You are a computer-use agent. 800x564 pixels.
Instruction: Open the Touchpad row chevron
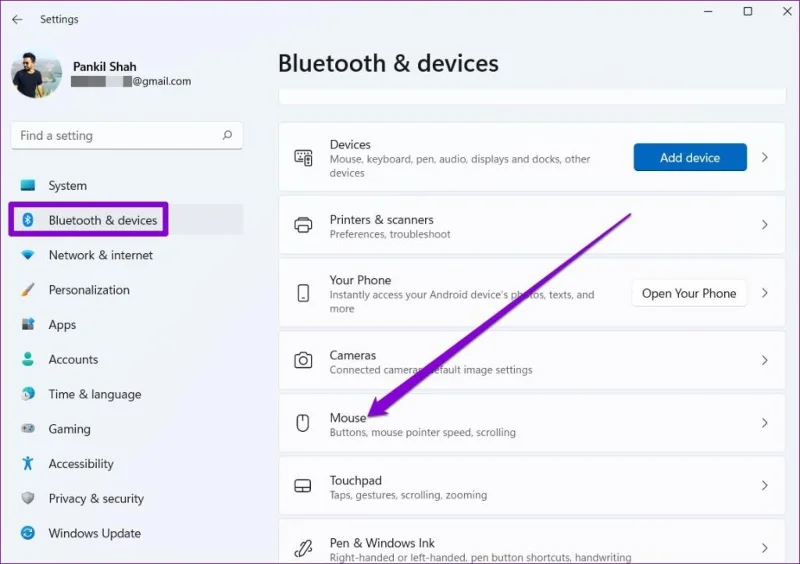click(764, 485)
